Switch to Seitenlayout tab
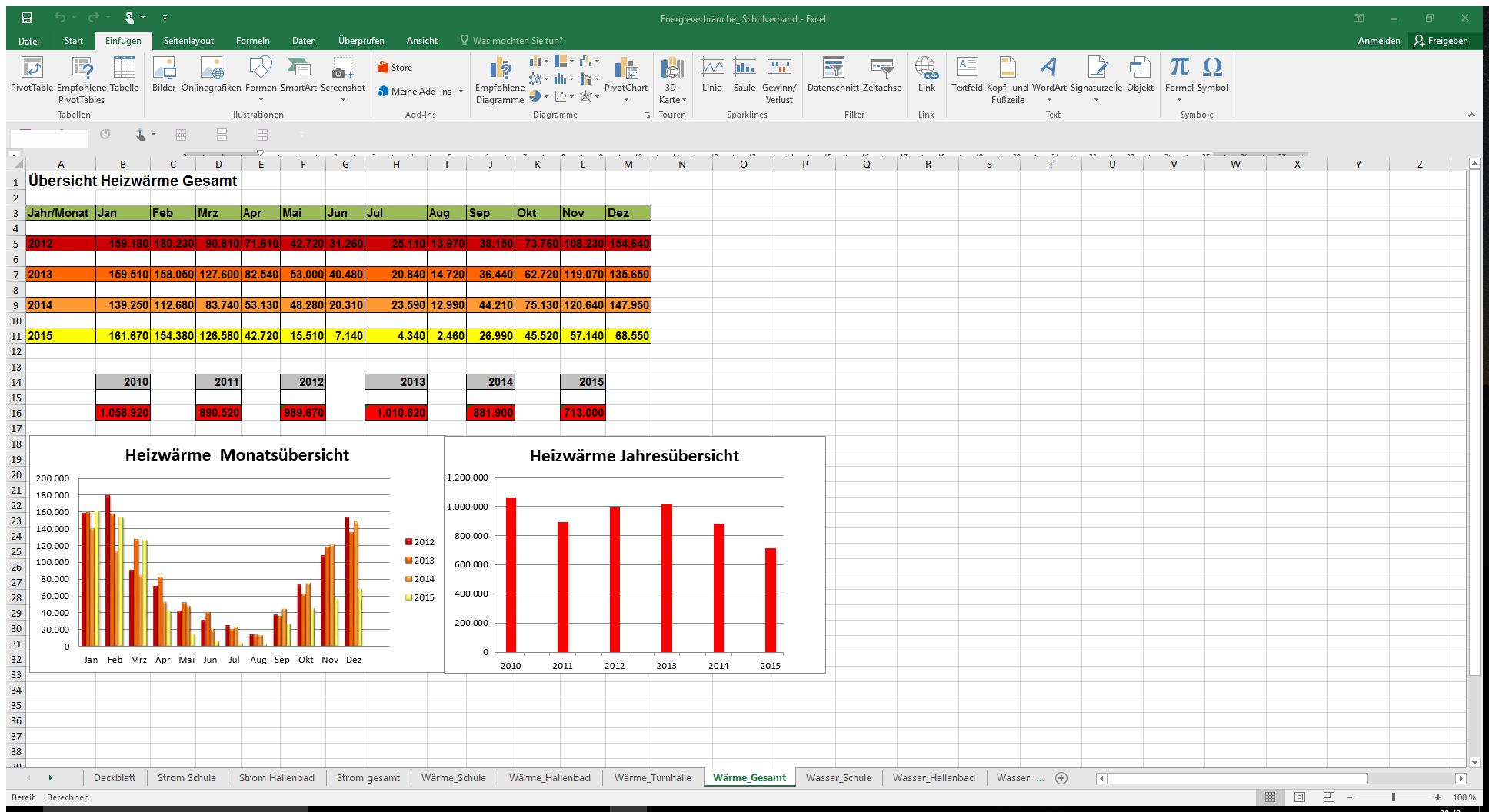 pyautogui.click(x=188, y=41)
